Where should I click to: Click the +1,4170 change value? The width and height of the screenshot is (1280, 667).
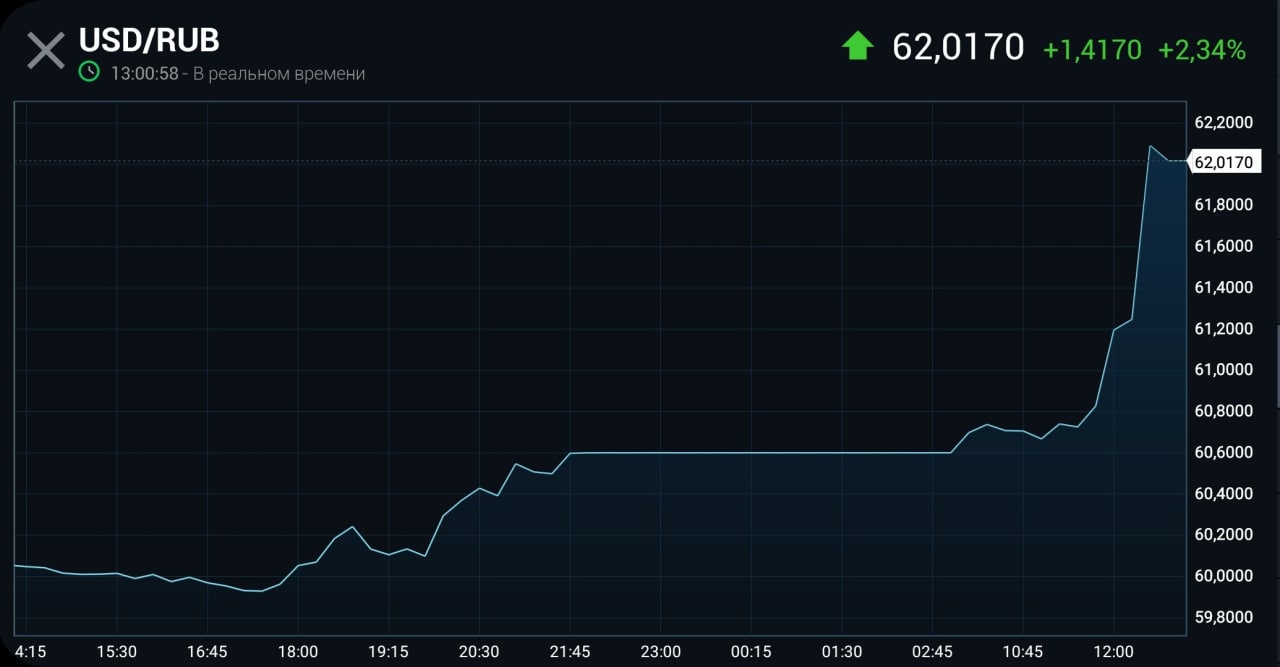coord(1092,49)
